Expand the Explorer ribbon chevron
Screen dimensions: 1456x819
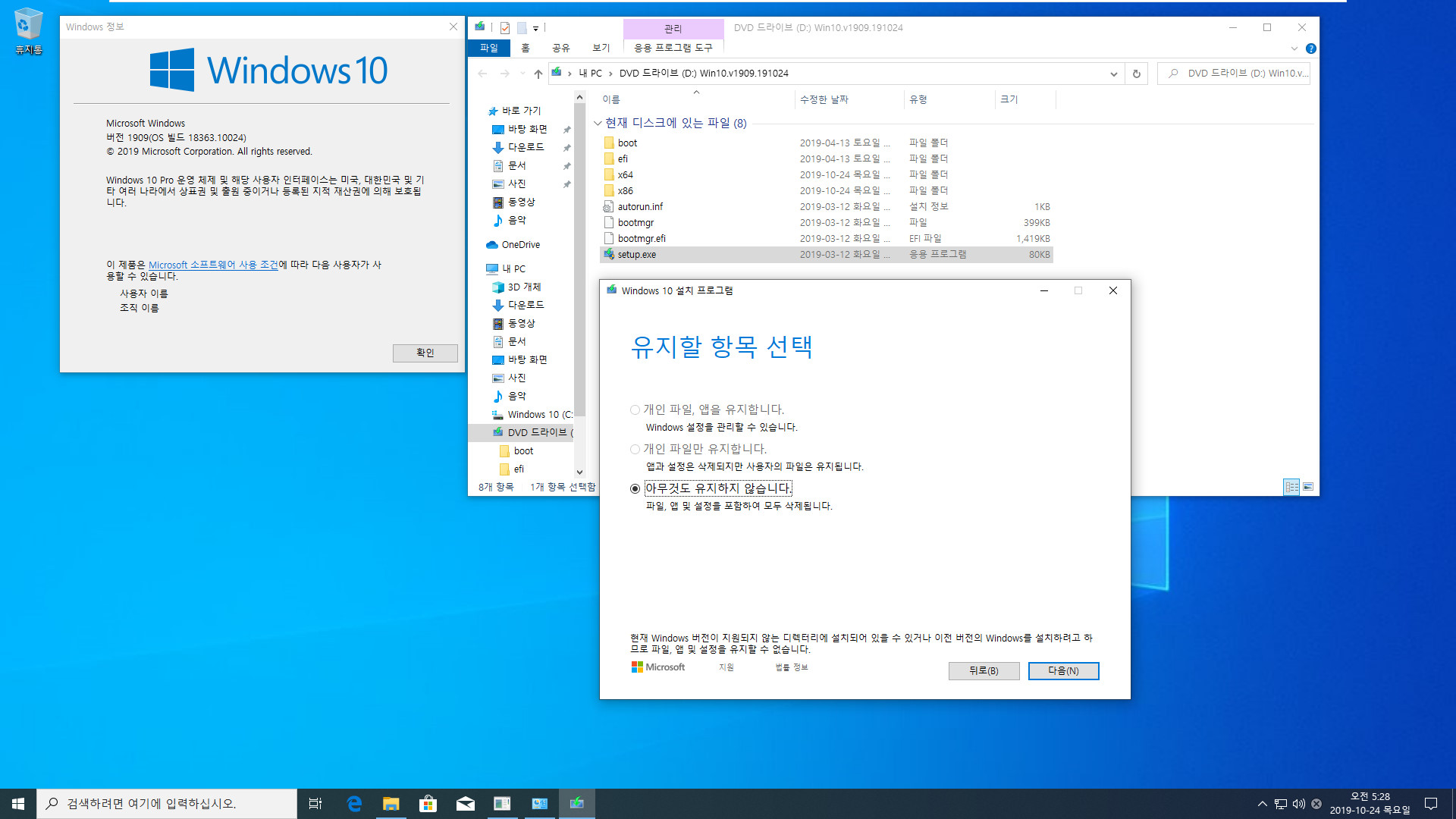click(x=1294, y=49)
